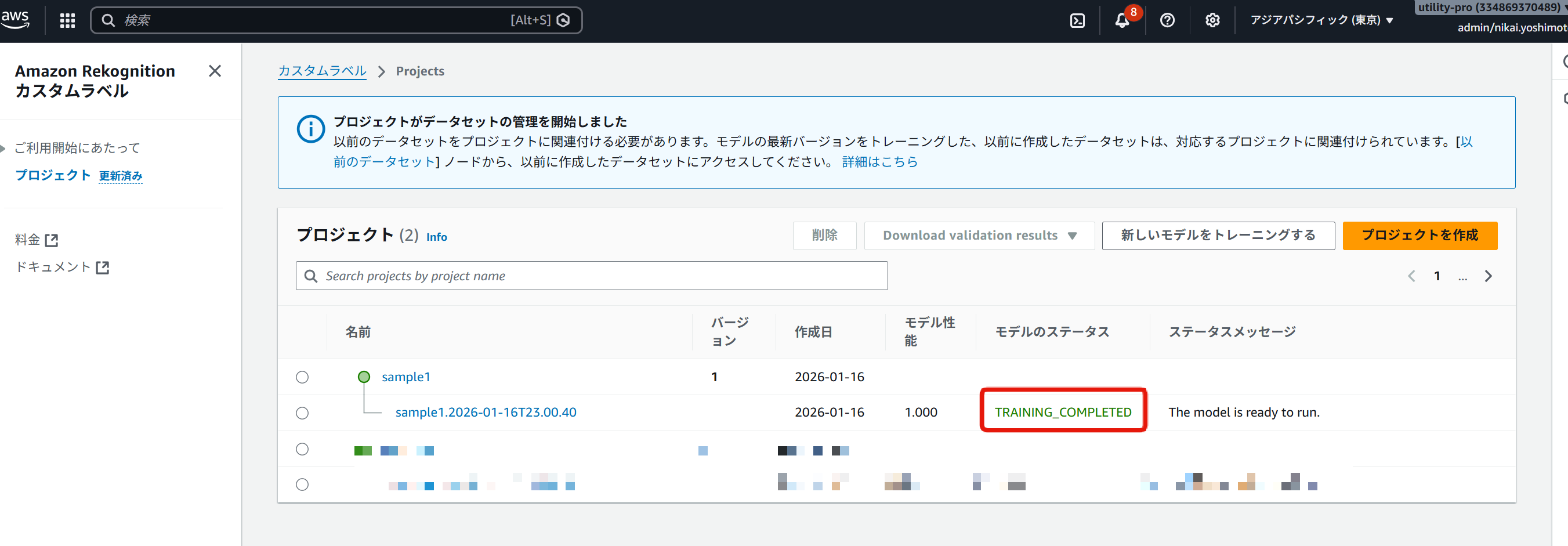Click the バージョン column header
The image size is (1568, 546).
pyautogui.click(x=730, y=332)
